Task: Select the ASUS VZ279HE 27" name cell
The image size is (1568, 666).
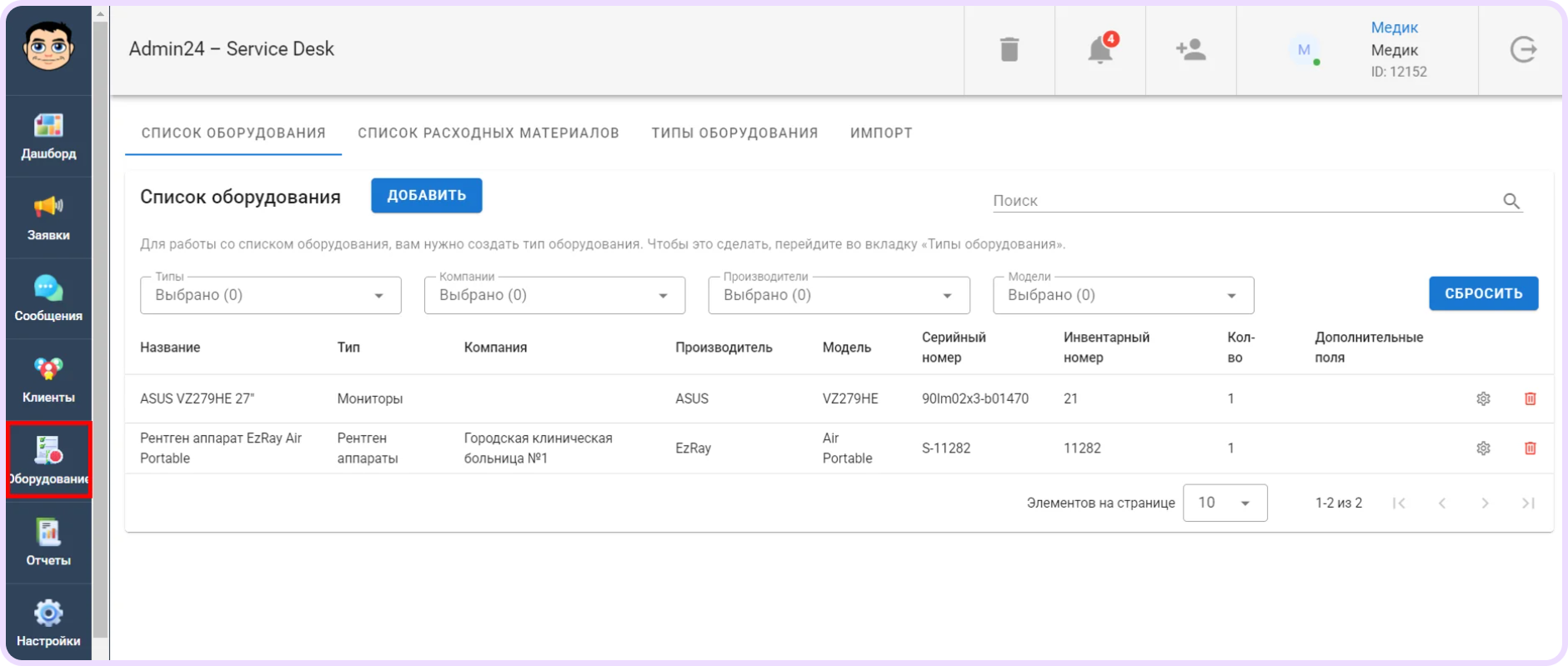Action: tap(197, 398)
